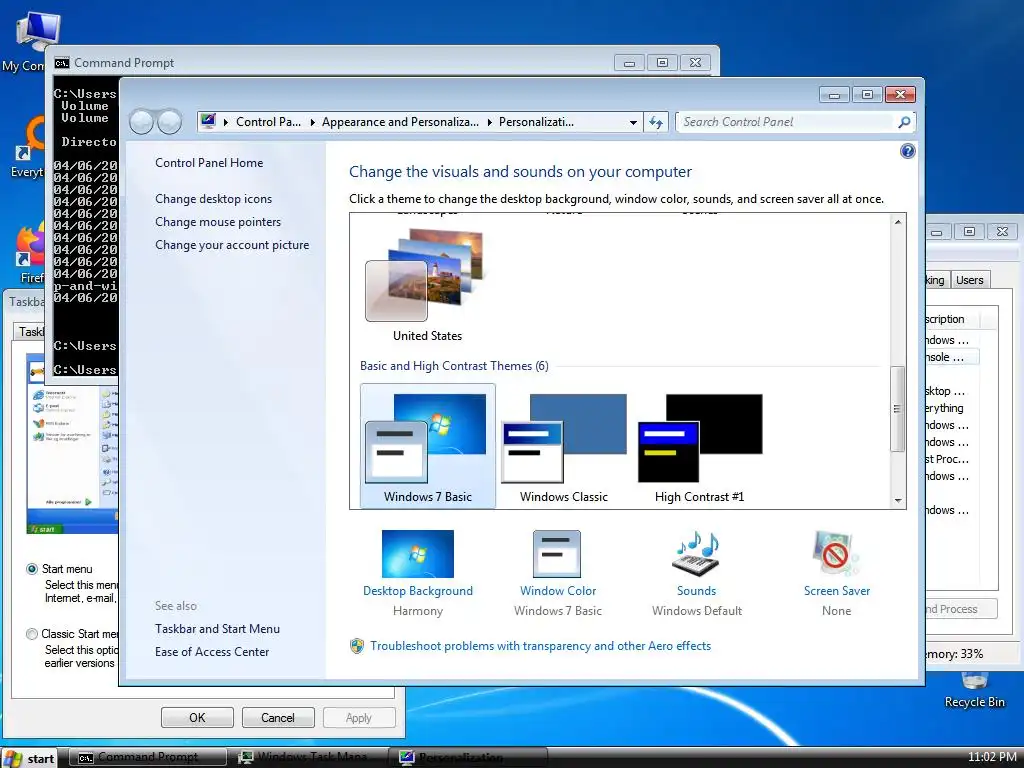The width and height of the screenshot is (1024, 768).
Task: Click the shield icon beside Troubleshoot link
Action: (x=357, y=646)
